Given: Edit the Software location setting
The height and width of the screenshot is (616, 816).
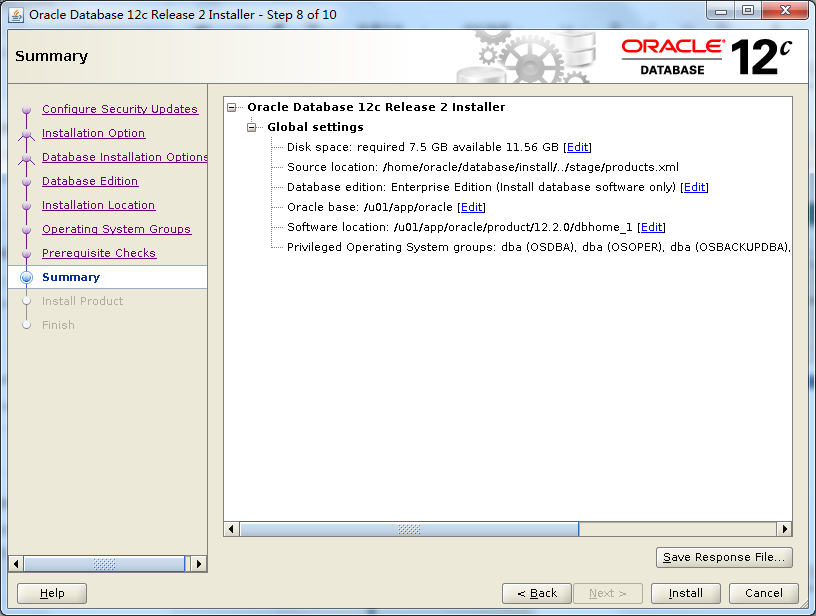Looking at the screenshot, I should (x=651, y=227).
